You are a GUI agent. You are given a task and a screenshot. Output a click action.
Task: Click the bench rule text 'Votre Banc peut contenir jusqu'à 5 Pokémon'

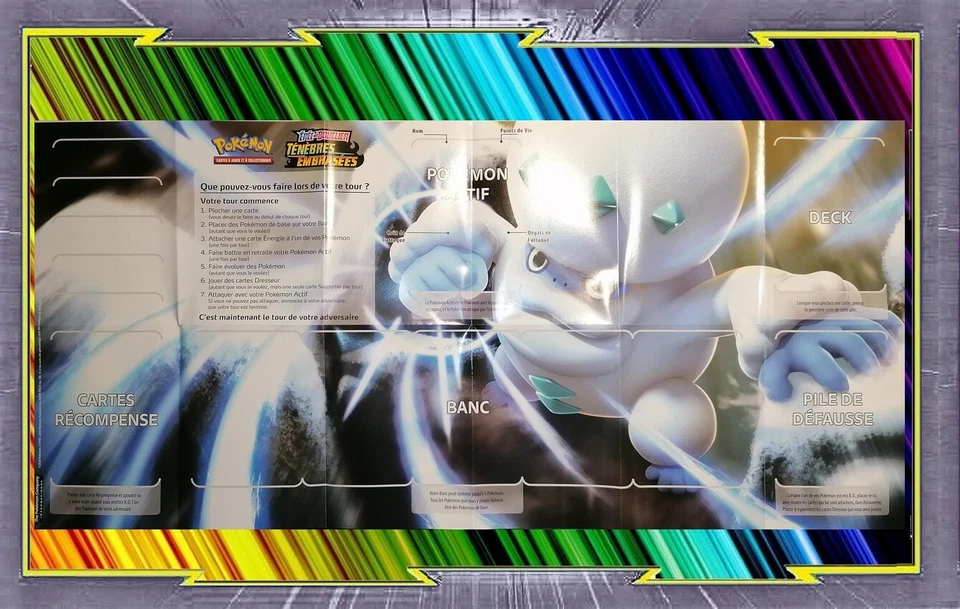pos(467,500)
